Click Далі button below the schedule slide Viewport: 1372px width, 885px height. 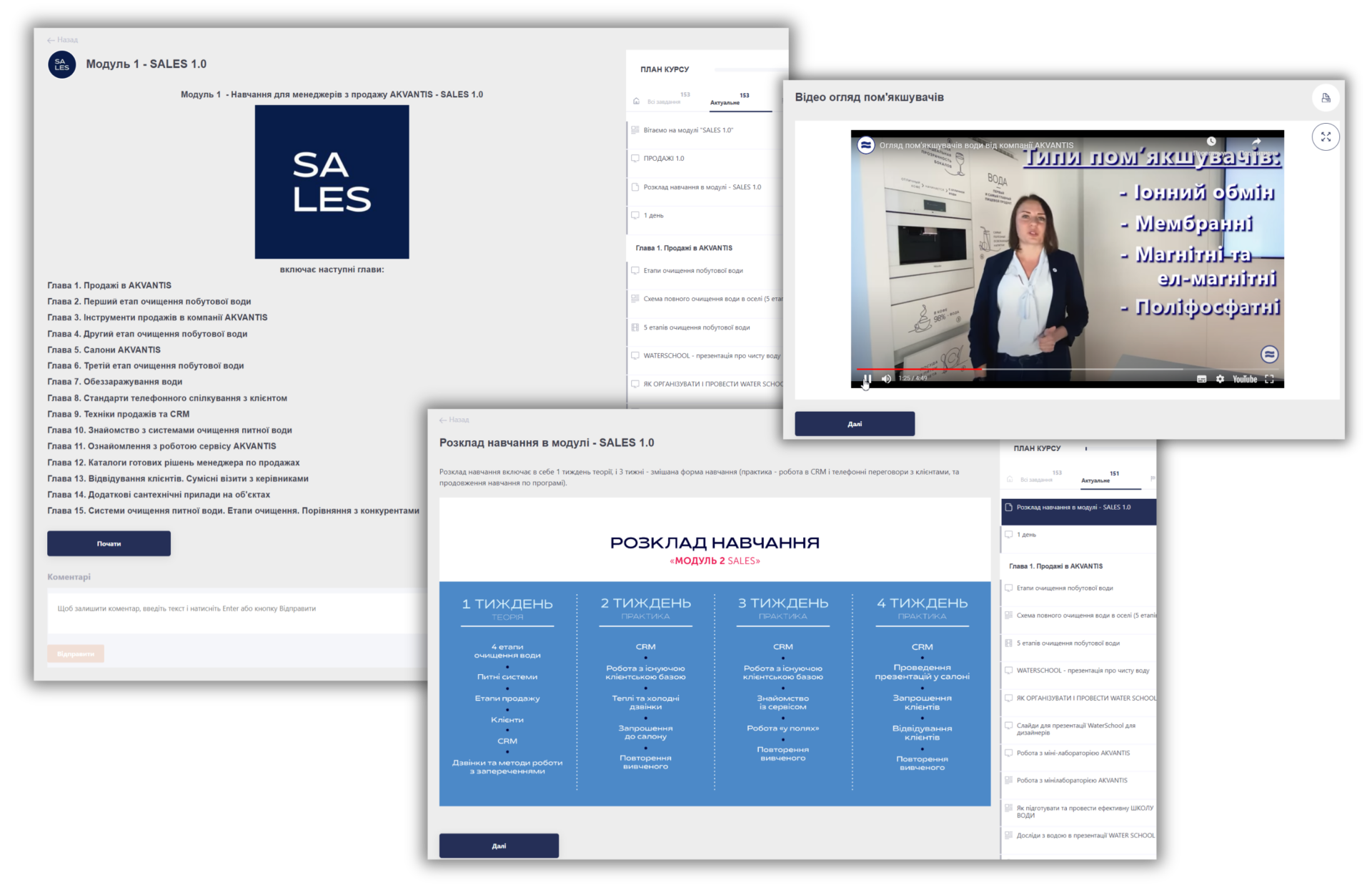[x=499, y=846]
